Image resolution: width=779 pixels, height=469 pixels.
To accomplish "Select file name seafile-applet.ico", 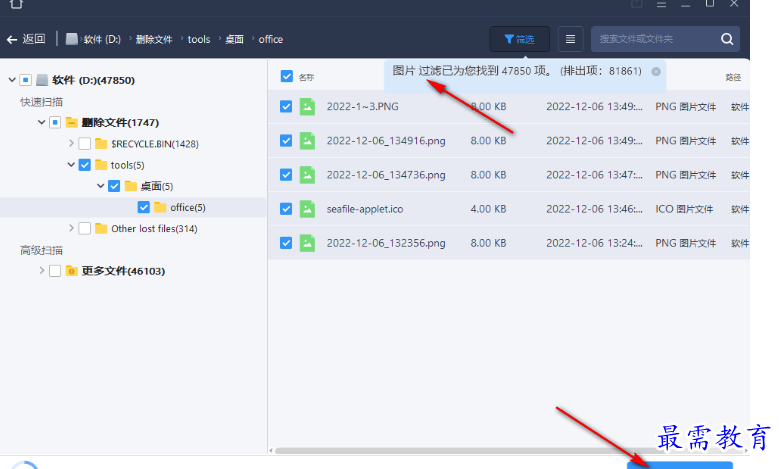I will point(365,209).
